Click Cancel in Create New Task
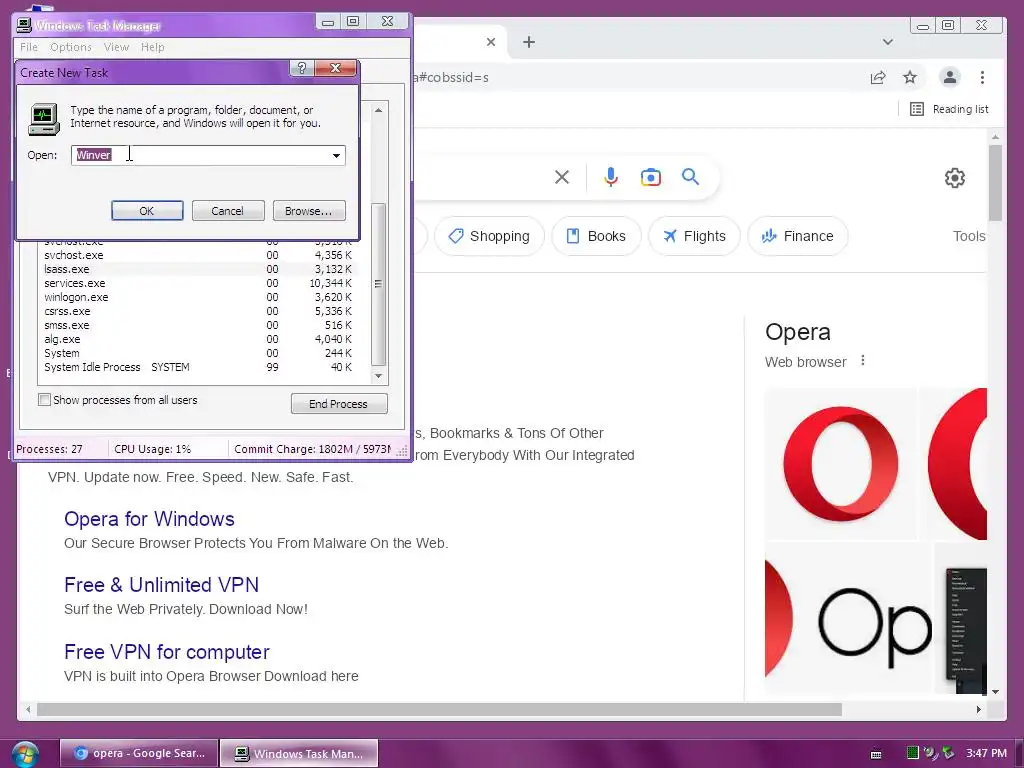This screenshot has height=768, width=1024. (x=228, y=211)
